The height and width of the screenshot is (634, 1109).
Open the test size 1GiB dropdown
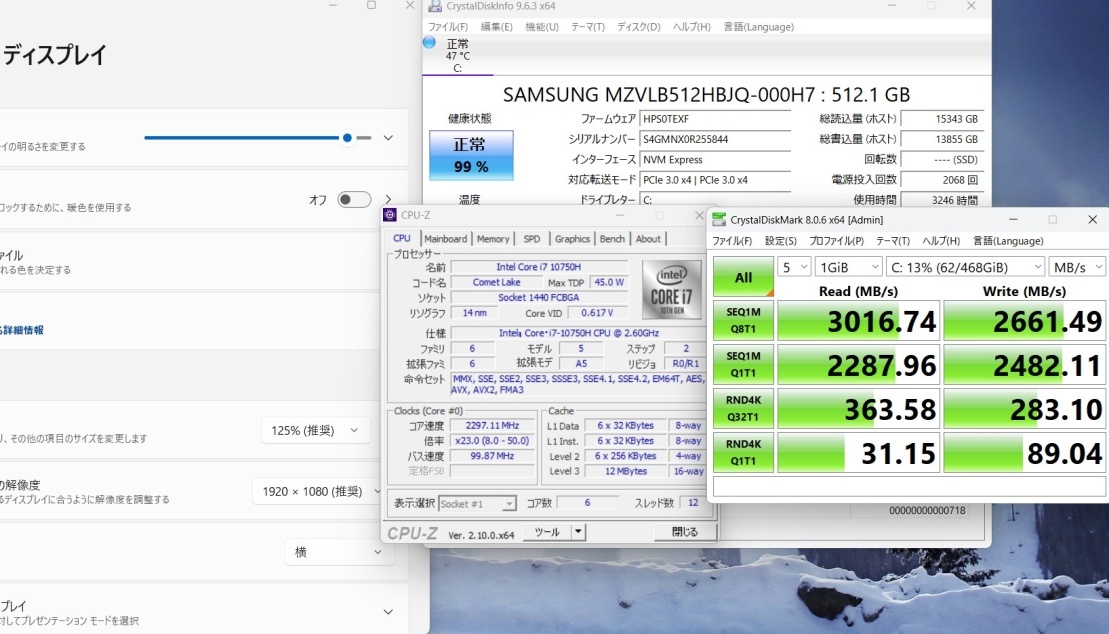tap(848, 267)
